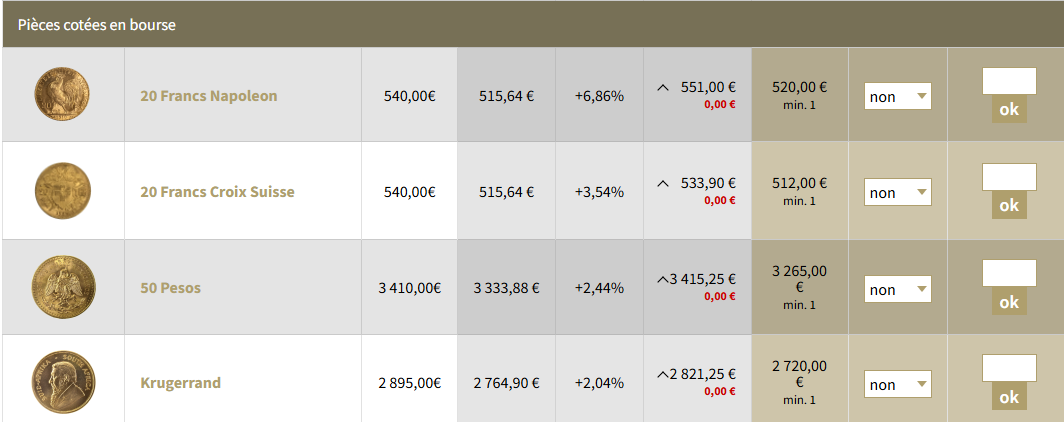Click the up chevron beside 551,00 €

(x=664, y=88)
